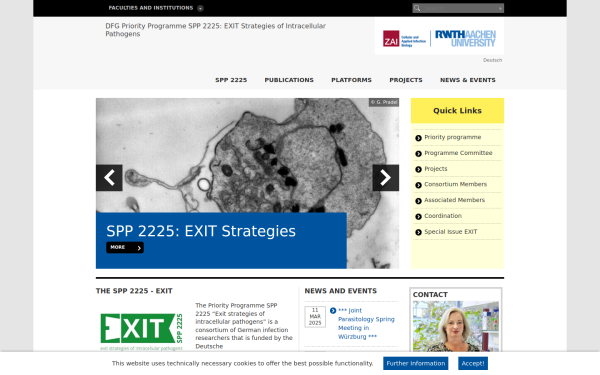Show next slide with right arrow
This screenshot has height=375, width=600.
pos(386,178)
